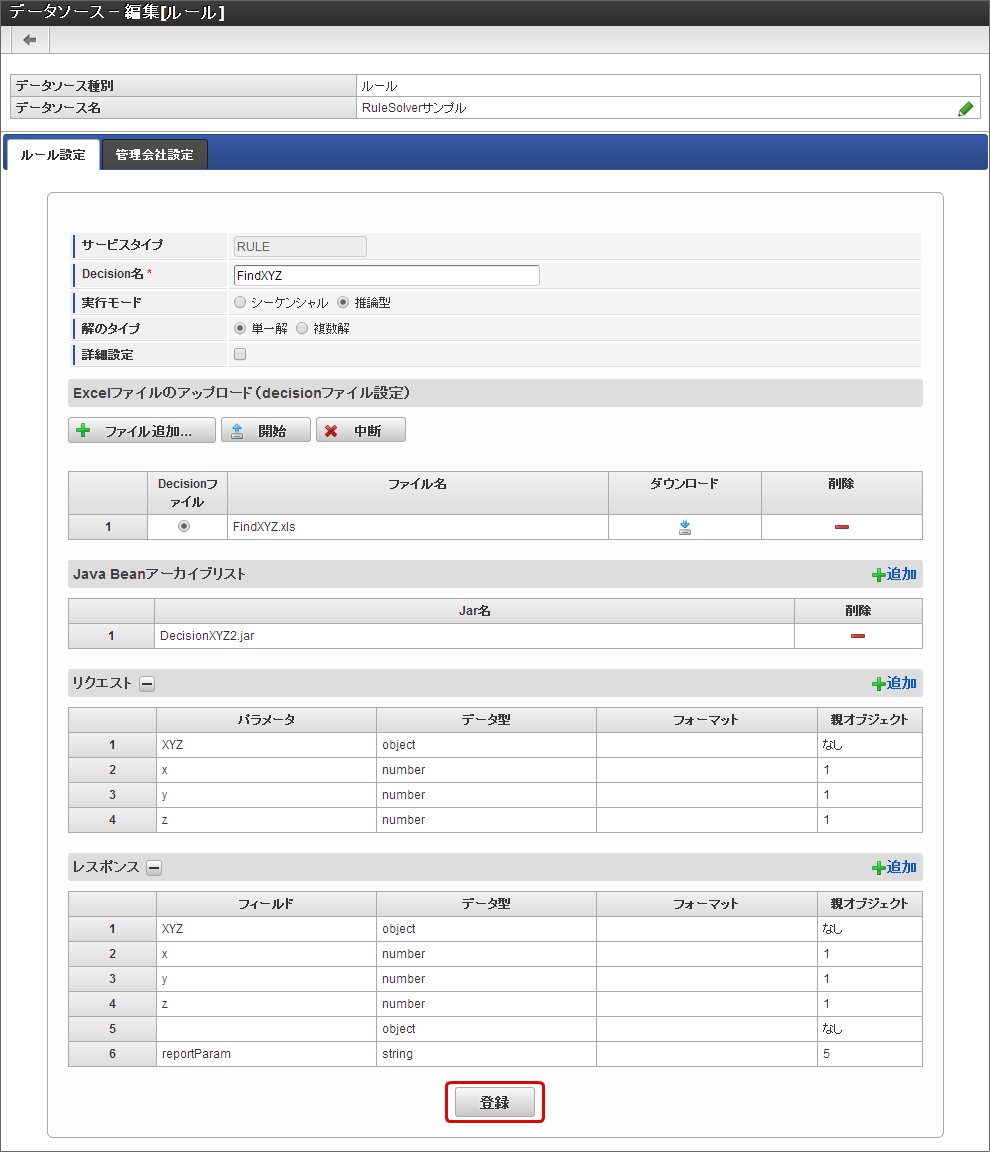Delete the FindXYZ.xls file row
Image resolution: width=990 pixels, height=1152 pixels.
point(842,527)
